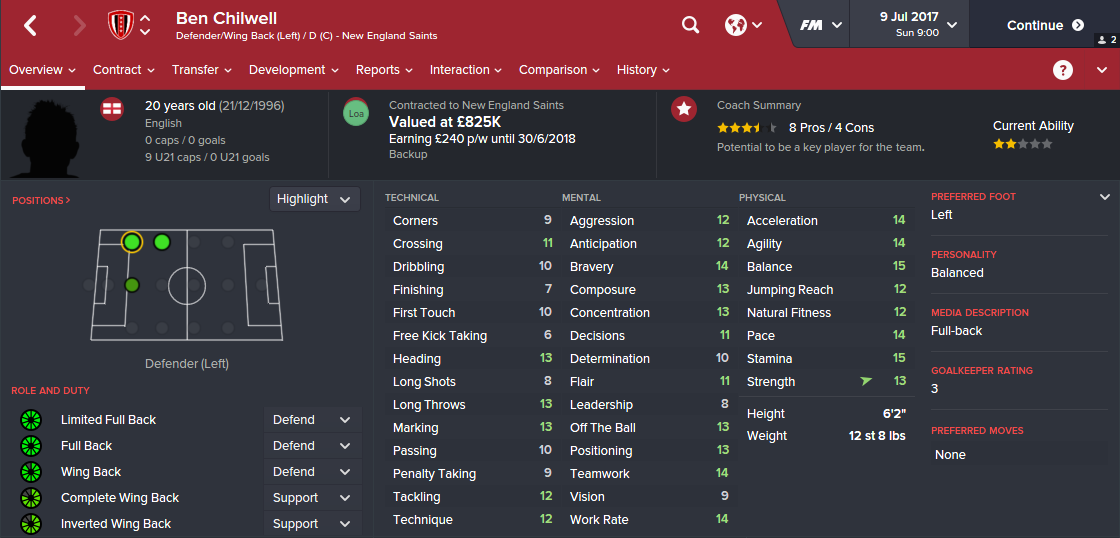Open the search magnifier icon
Viewport: 1120px width, 538px height.
[690, 25]
